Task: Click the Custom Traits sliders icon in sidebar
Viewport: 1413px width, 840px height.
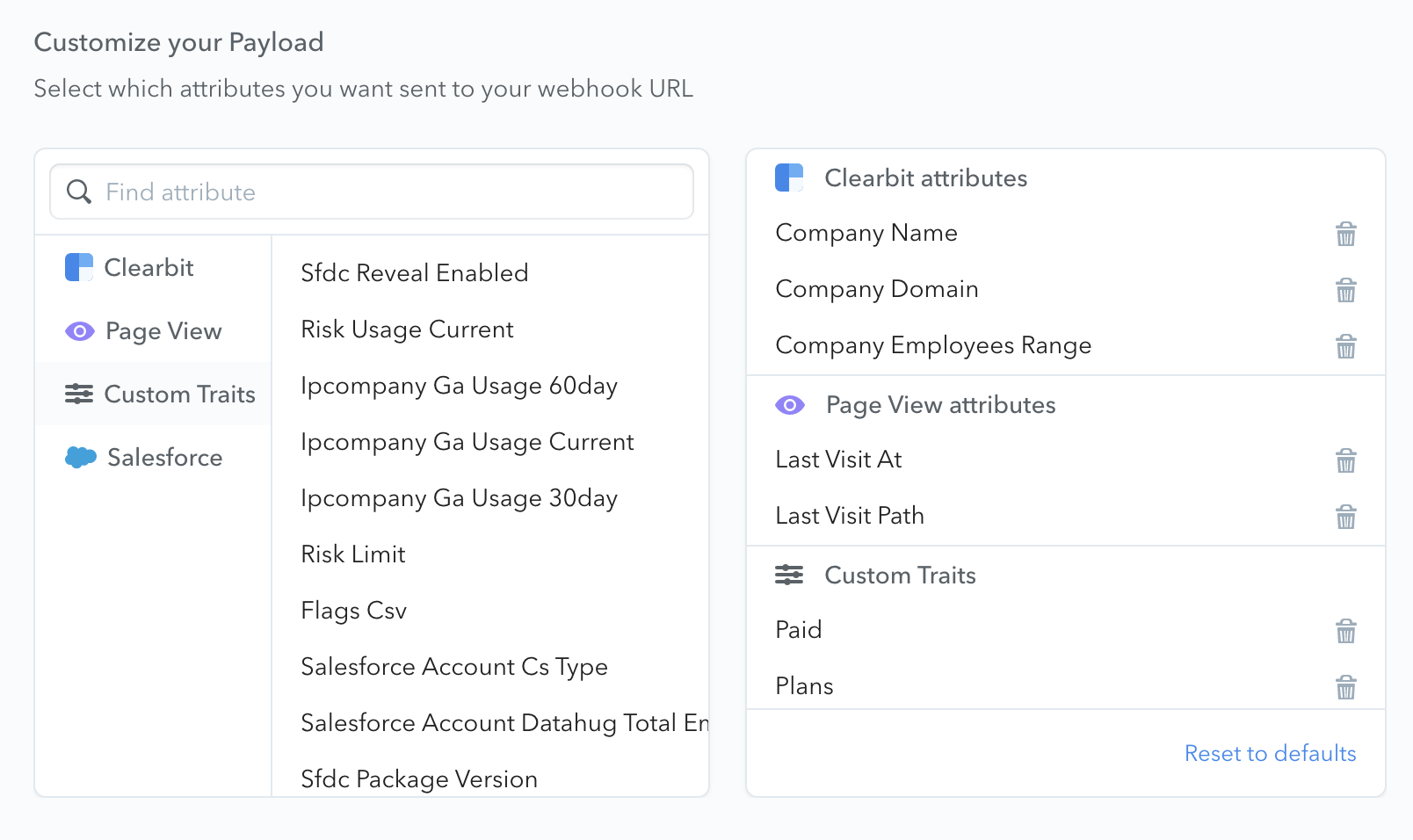Action: 79,394
